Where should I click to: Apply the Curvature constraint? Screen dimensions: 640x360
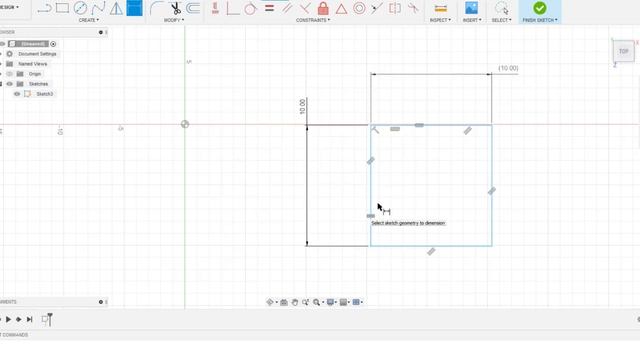point(413,8)
